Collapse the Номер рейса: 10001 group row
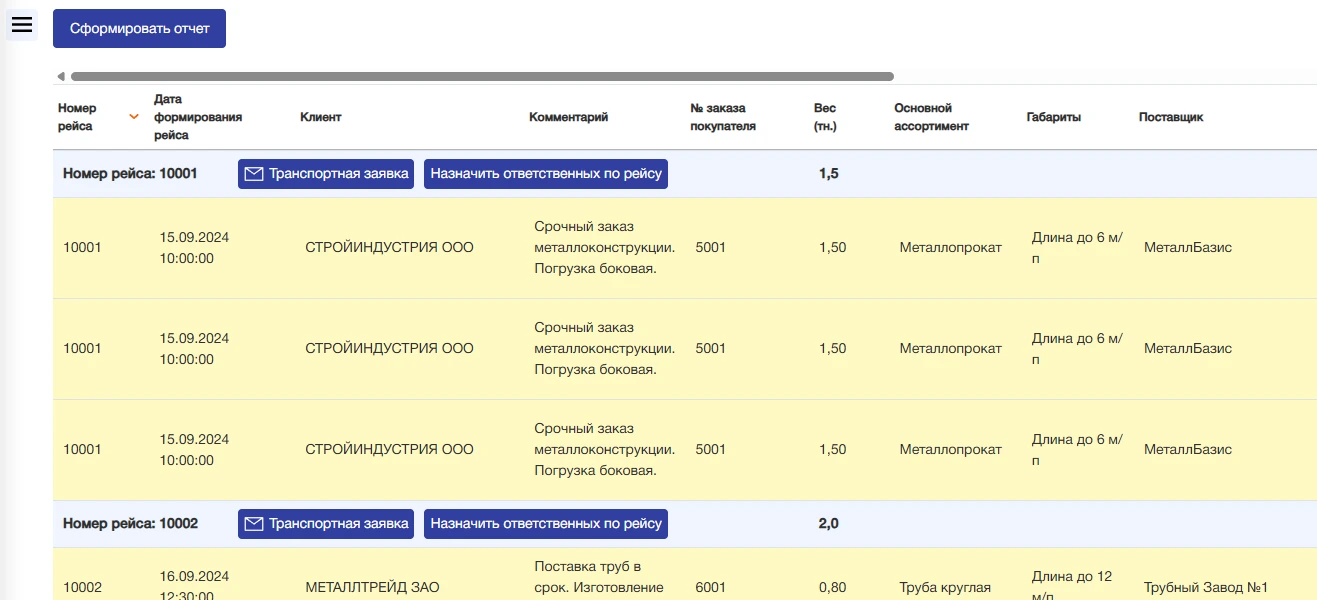The image size is (1317, 600). [130, 174]
